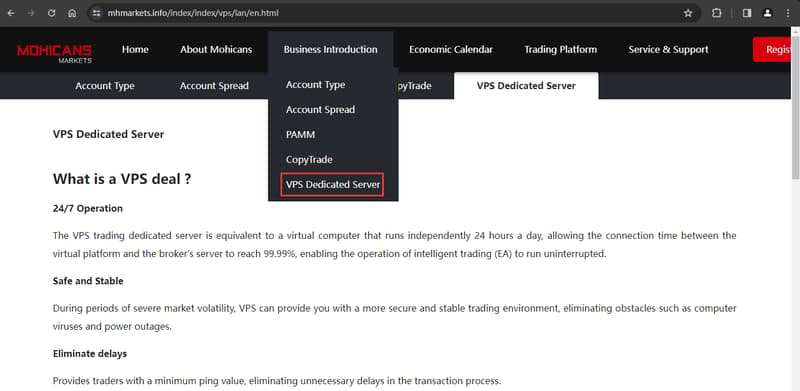Choose VPS Dedicated Server dropdown entry

pyautogui.click(x=333, y=184)
